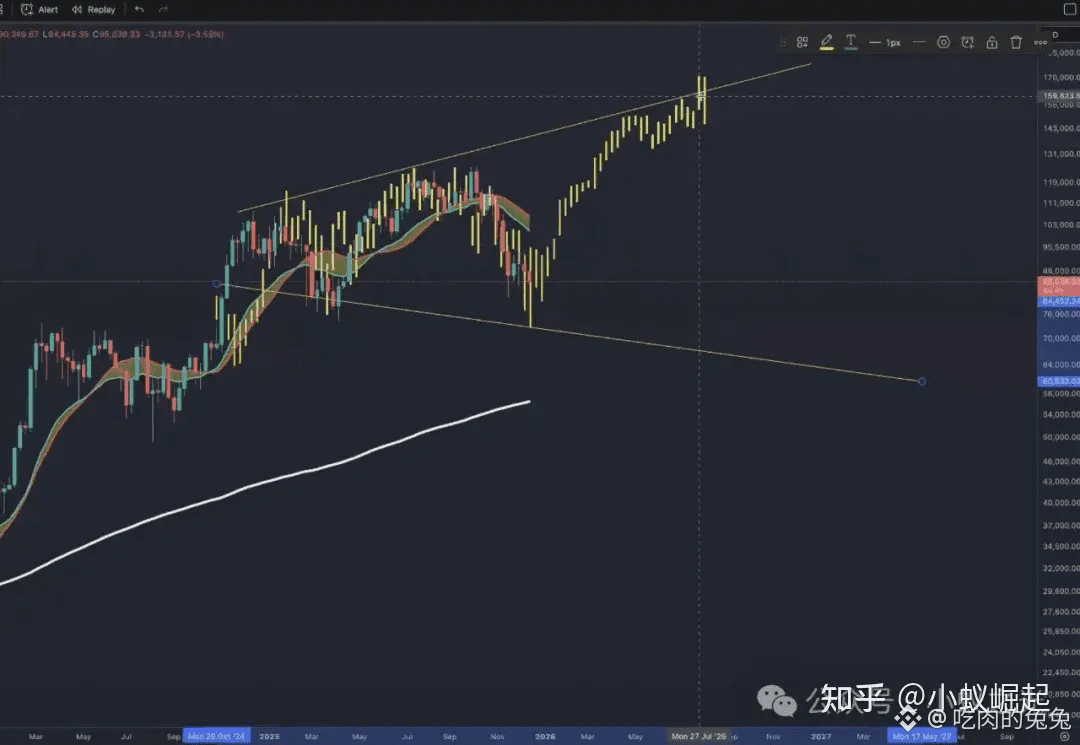Lock the selected trendline drawing
Screen dimensions: 1080x745
coord(992,43)
